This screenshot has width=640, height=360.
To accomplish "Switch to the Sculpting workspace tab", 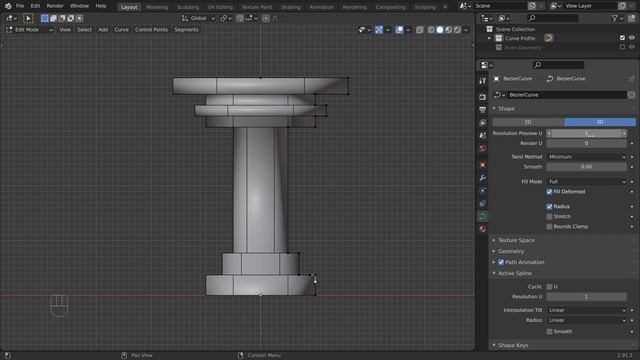I will [188, 7].
